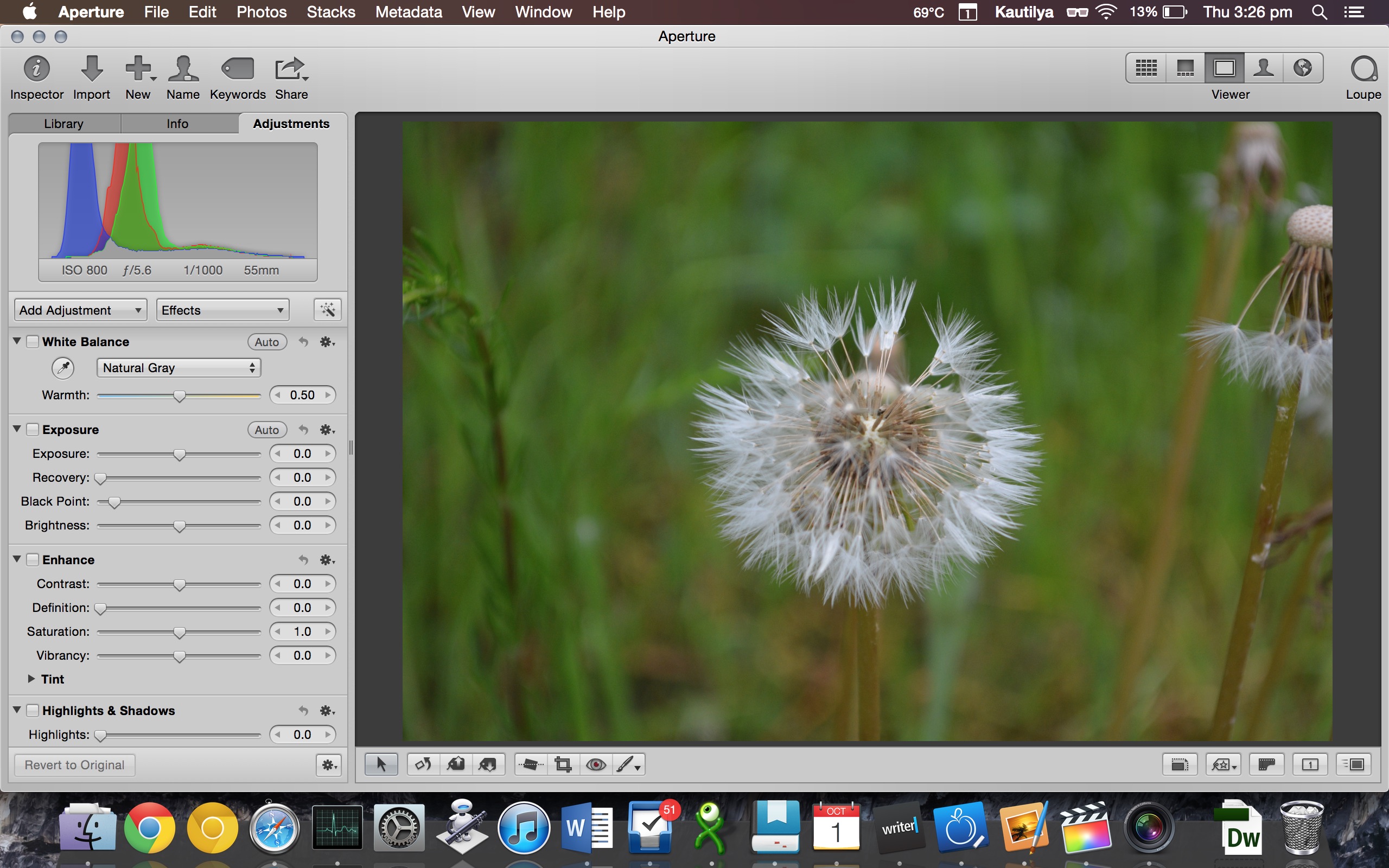Reset the White Balance adjustment arrow

coord(303,342)
